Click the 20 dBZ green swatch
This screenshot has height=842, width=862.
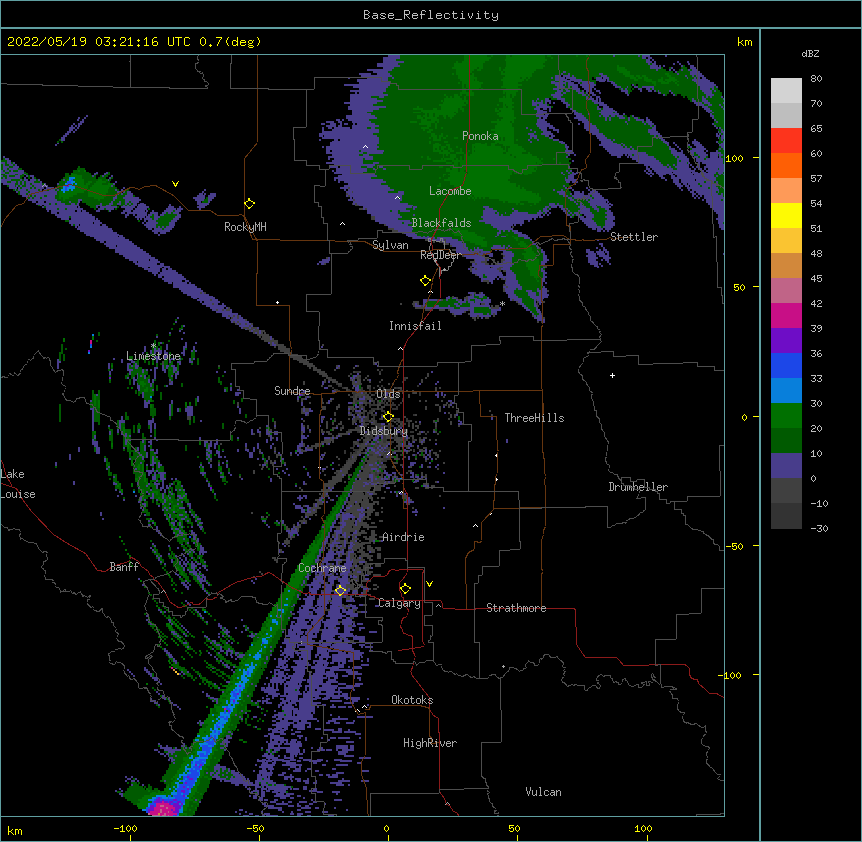(786, 440)
